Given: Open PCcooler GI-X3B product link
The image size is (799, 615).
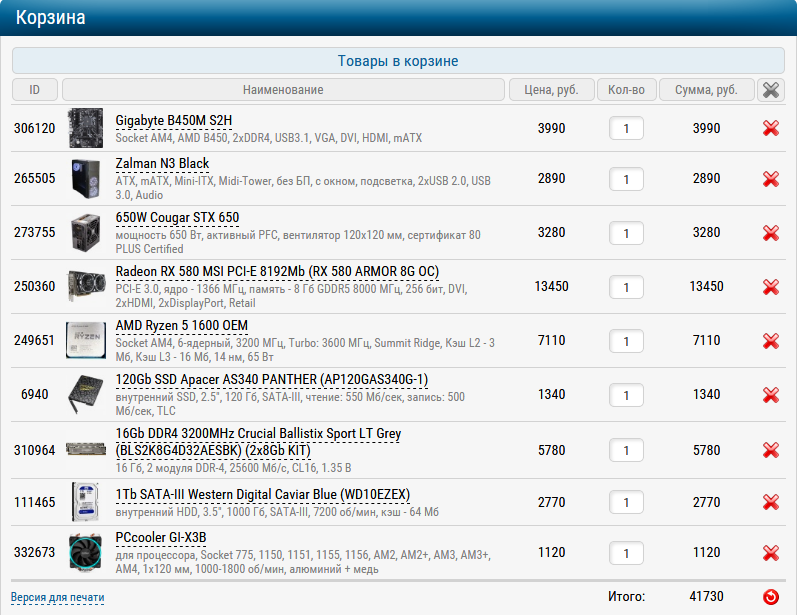Looking at the screenshot, I should (161, 538).
